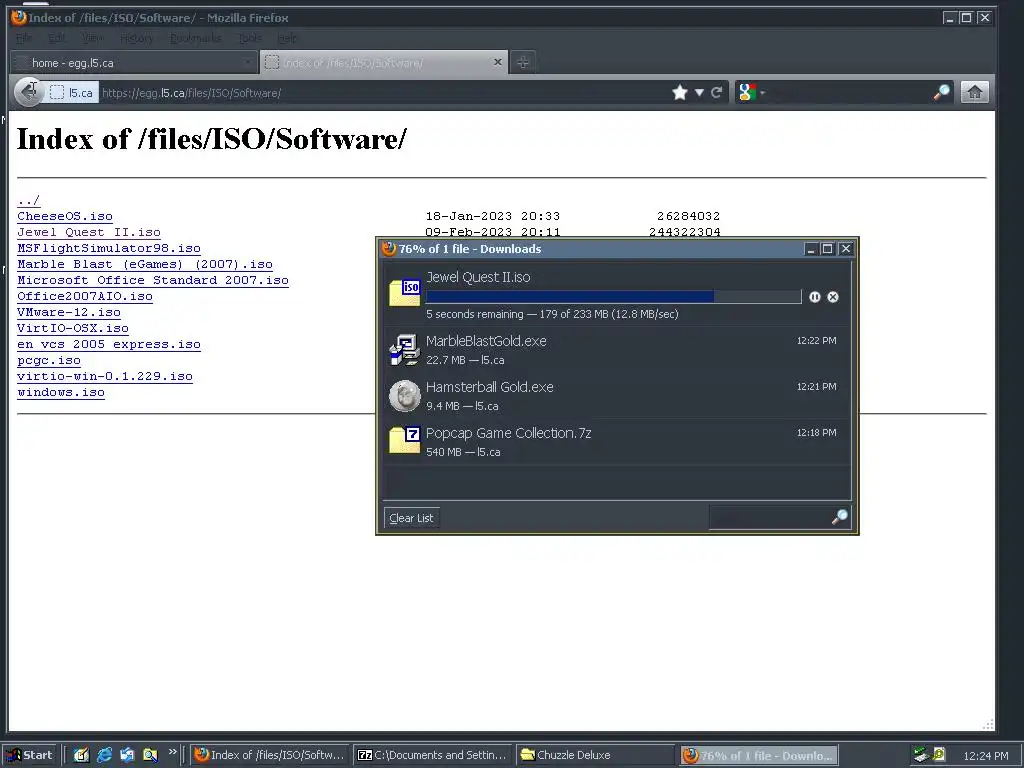Select the Popcap Game Collection.7z download entry
1024x768 pixels.
coord(617,441)
